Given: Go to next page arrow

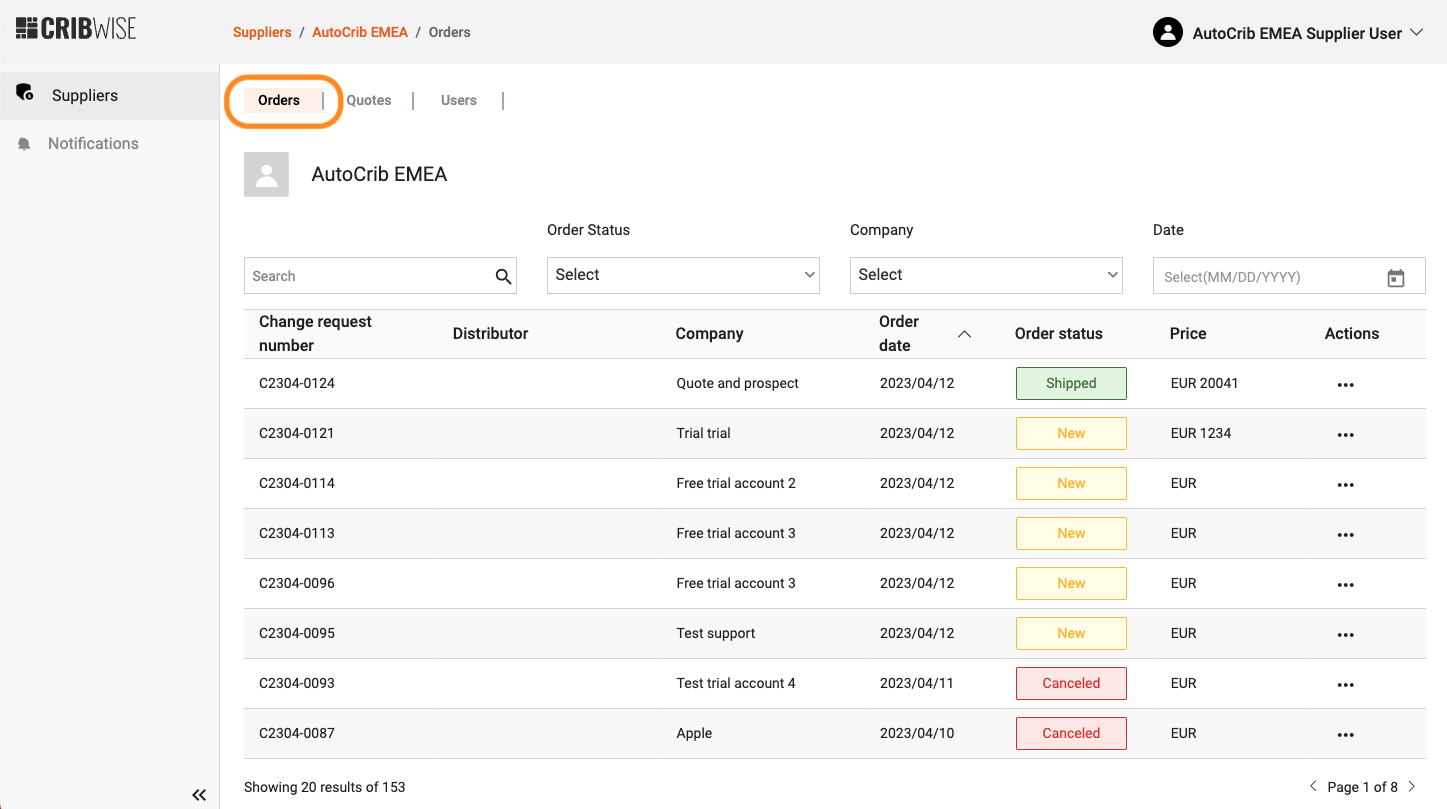Looking at the screenshot, I should (1412, 787).
